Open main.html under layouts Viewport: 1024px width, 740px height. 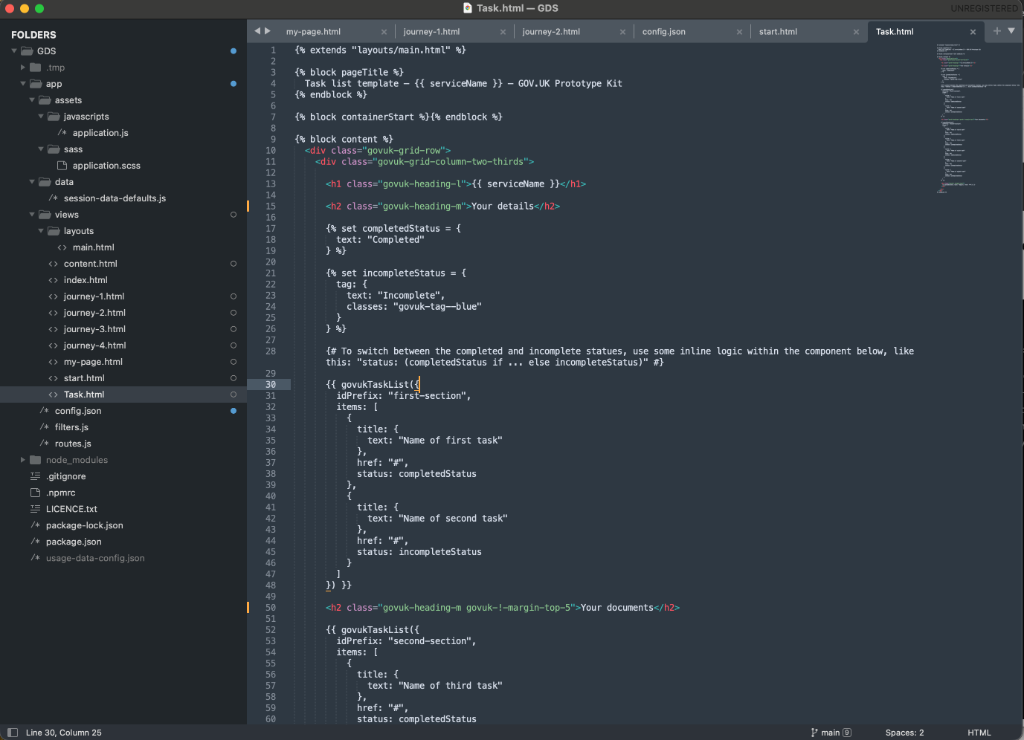(x=93, y=247)
